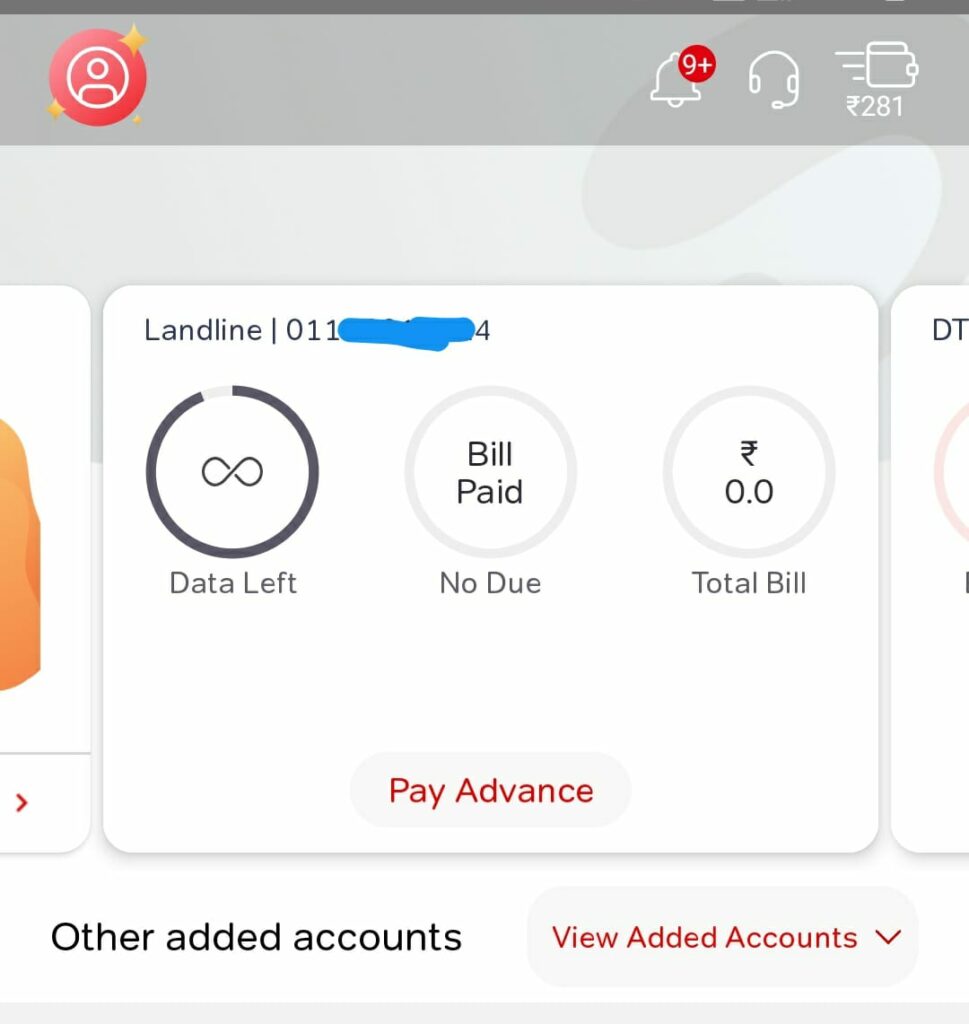Tap the Total Bill label
The width and height of the screenshot is (969, 1024).
[749, 583]
